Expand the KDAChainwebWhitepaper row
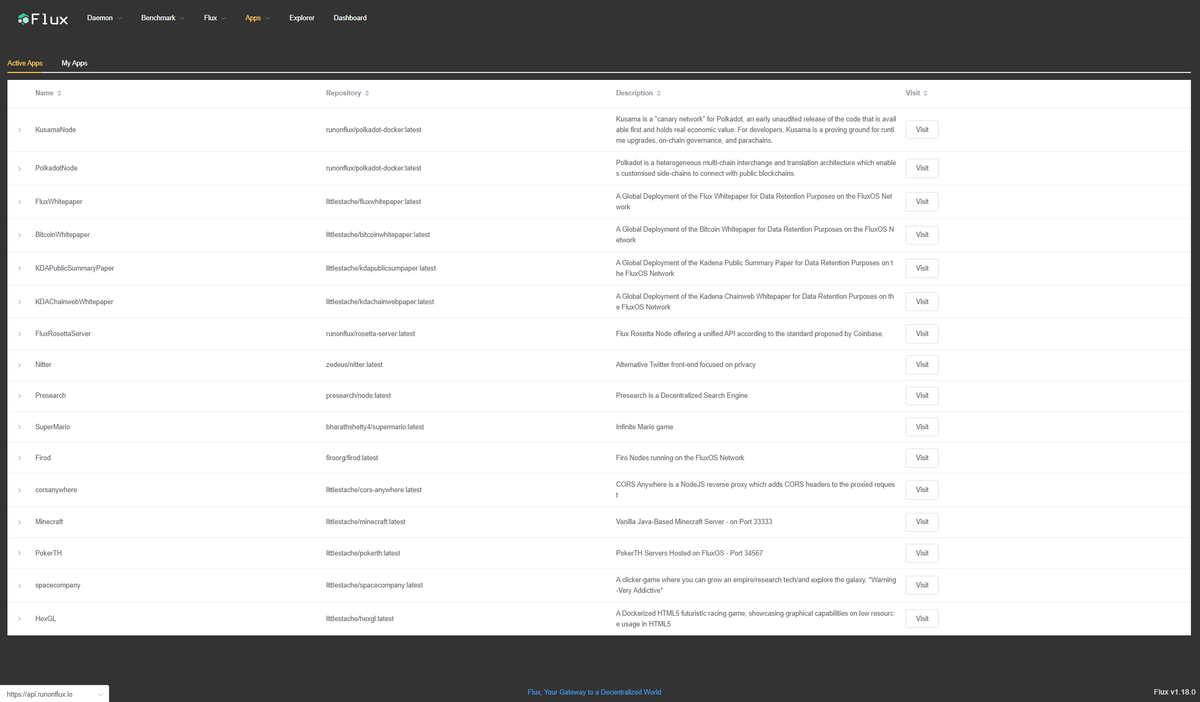 click(19, 302)
